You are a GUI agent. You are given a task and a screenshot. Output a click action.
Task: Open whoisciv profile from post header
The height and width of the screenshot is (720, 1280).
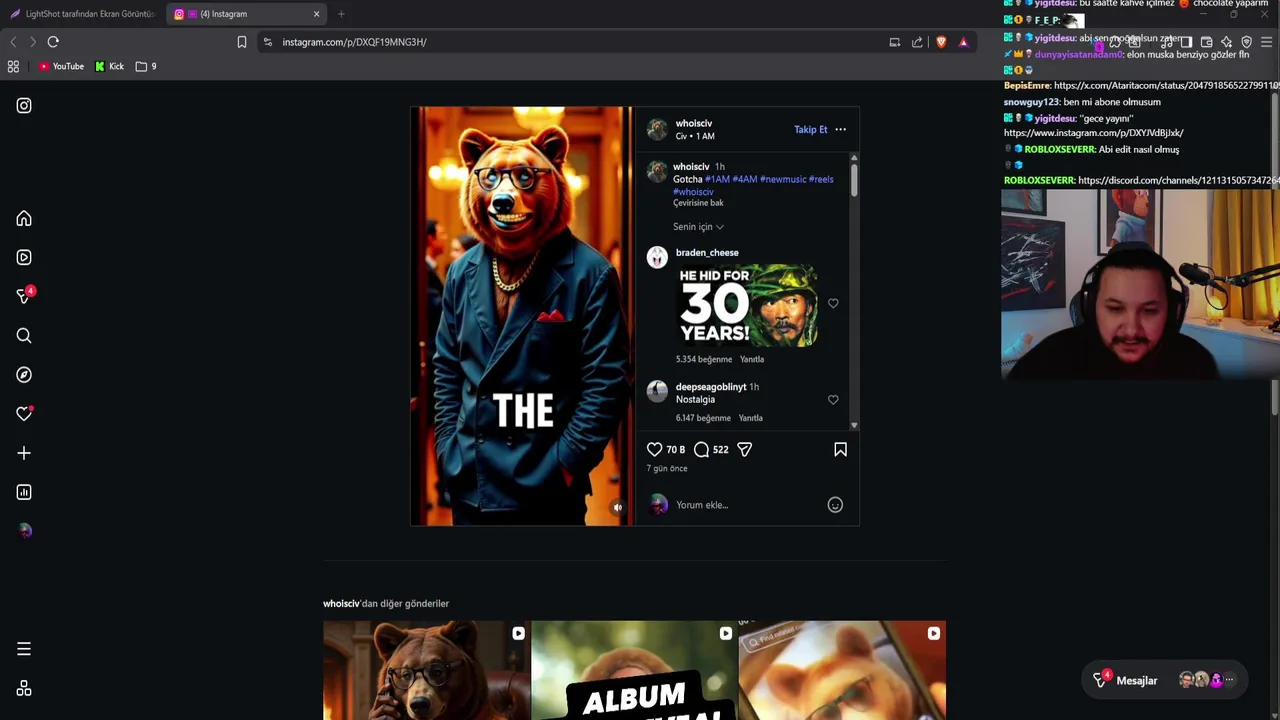(x=693, y=124)
